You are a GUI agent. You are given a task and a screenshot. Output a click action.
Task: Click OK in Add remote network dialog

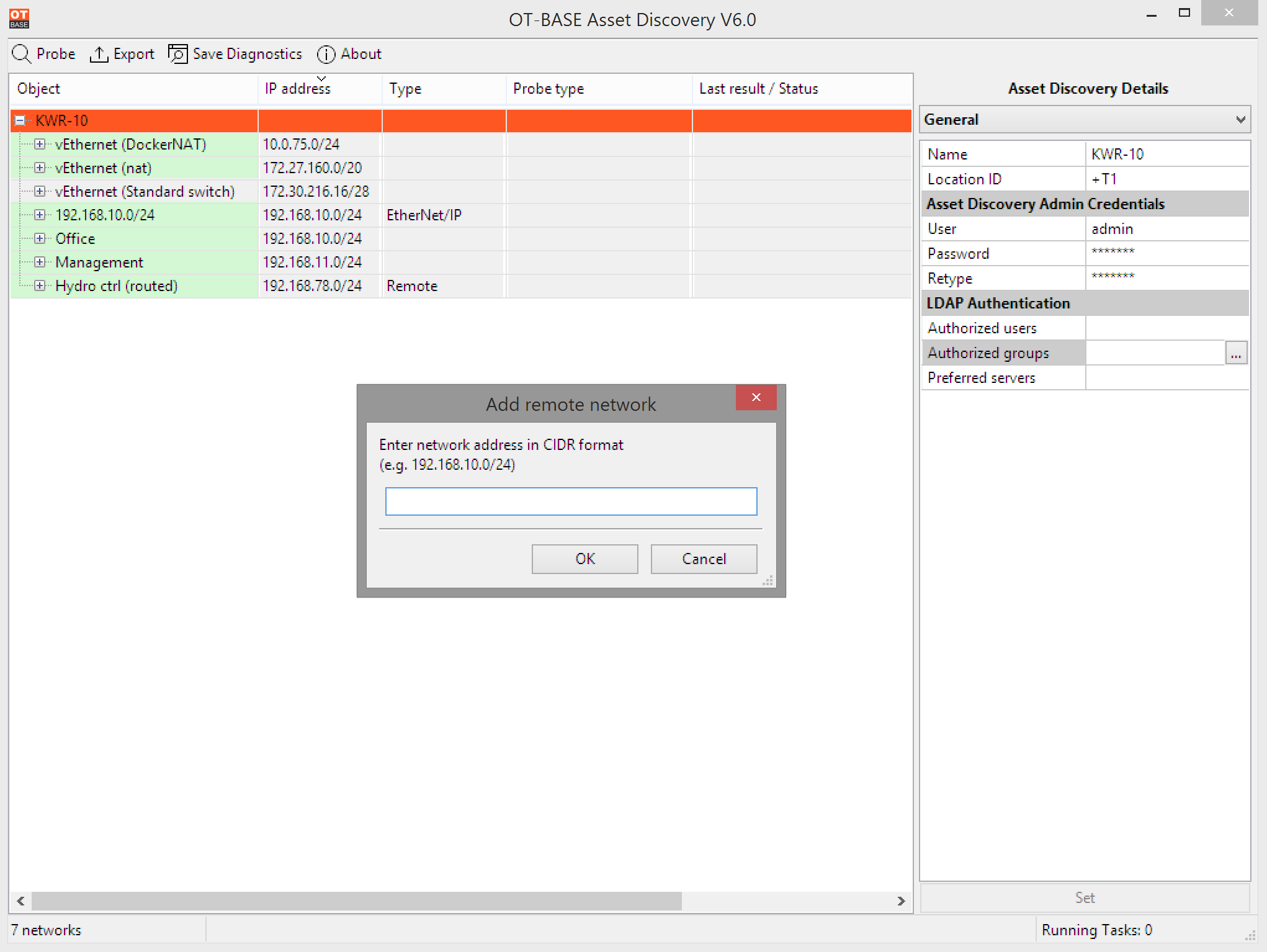click(x=584, y=559)
